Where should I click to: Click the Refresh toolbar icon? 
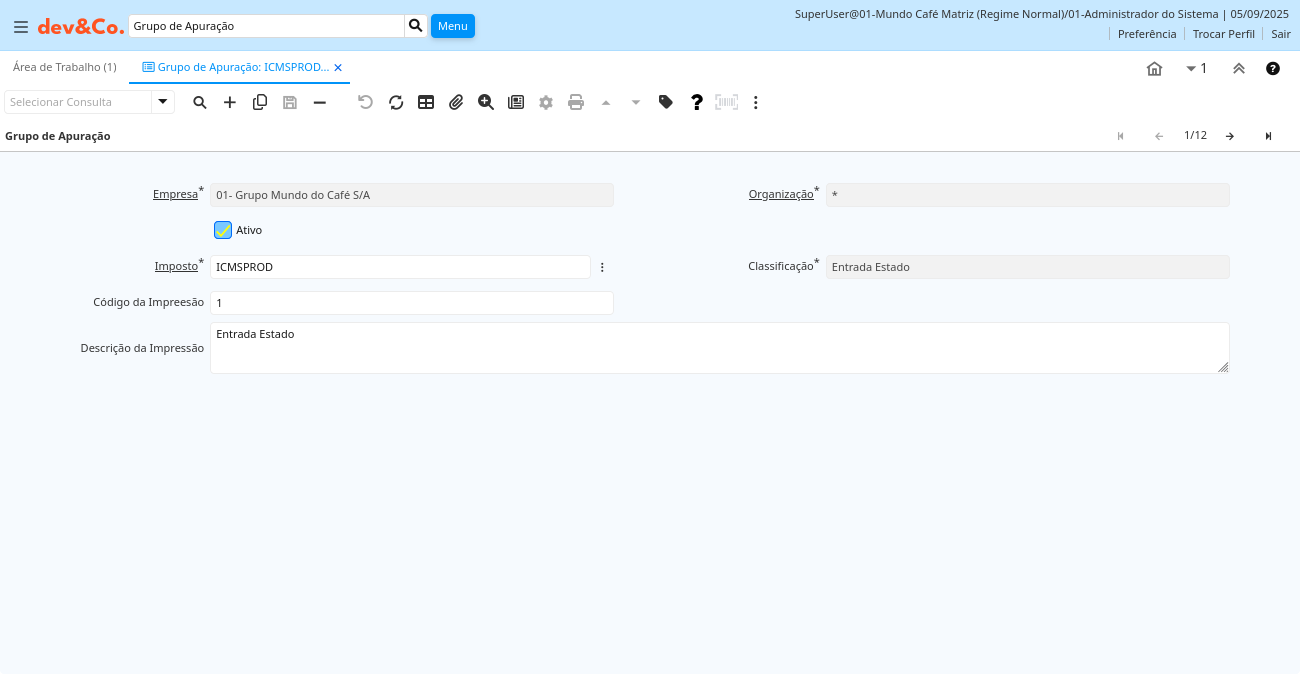click(396, 102)
